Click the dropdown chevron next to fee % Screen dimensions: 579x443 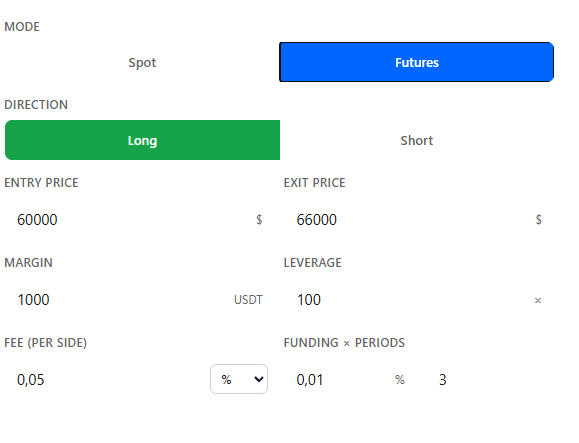259,379
